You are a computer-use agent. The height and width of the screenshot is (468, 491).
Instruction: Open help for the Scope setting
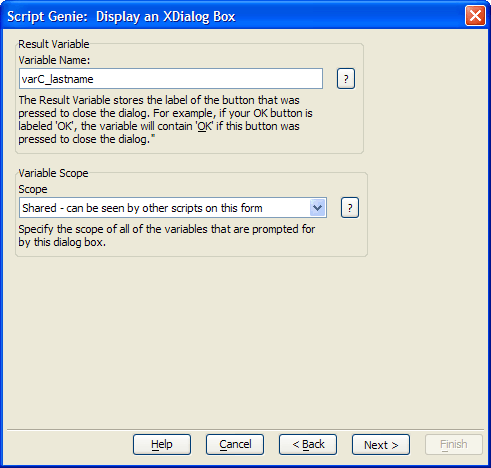pos(350,208)
